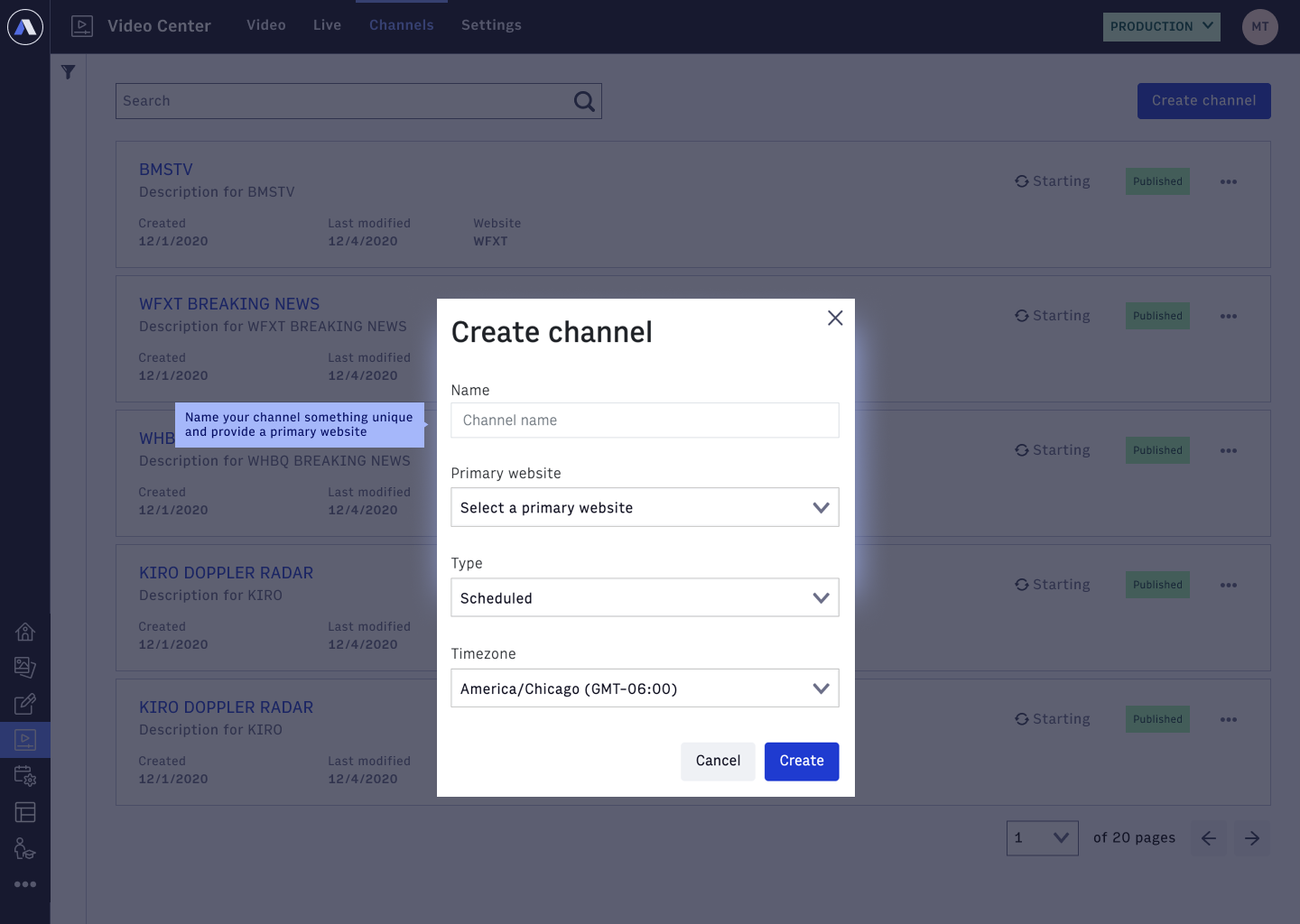Open the calendar settings sidebar icon

click(25, 776)
